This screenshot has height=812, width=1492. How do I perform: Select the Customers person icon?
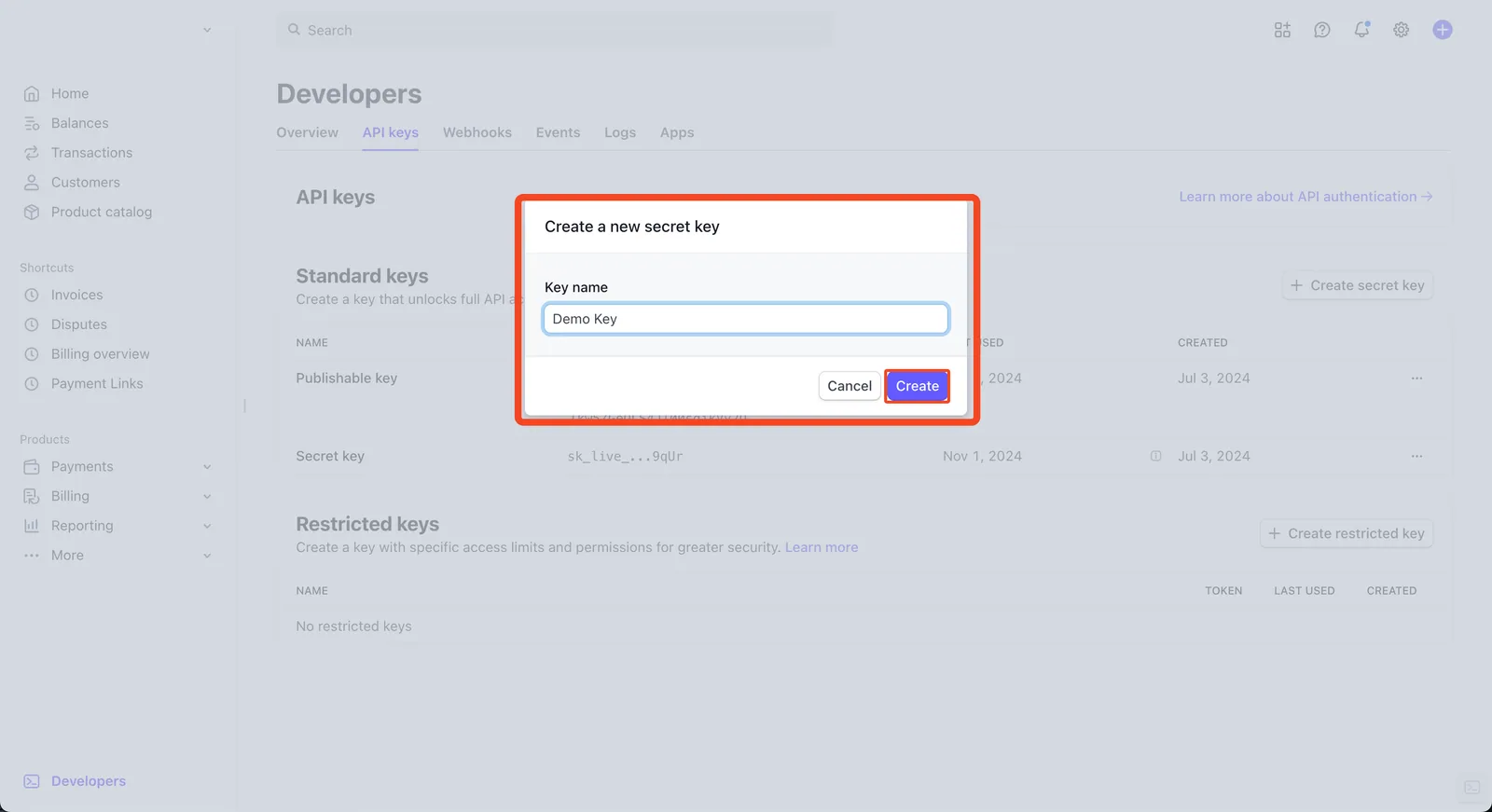32,183
